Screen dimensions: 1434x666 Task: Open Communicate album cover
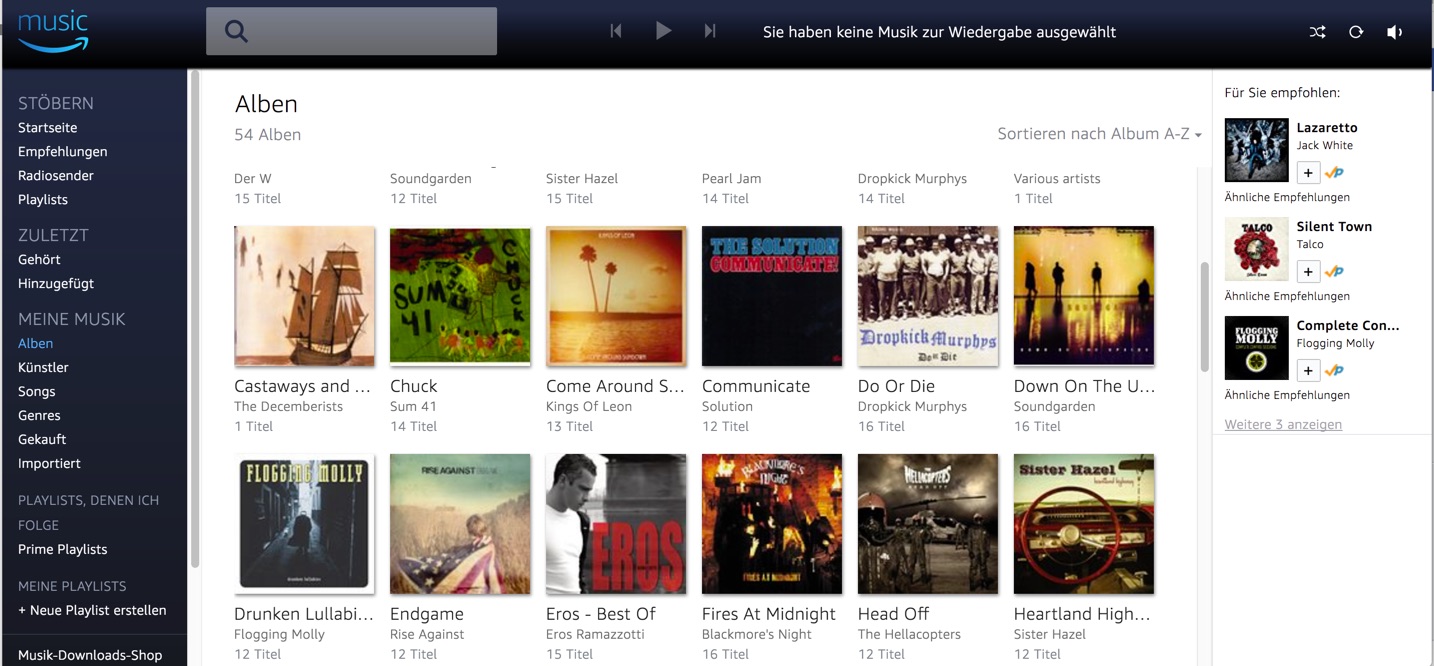pyautogui.click(x=772, y=296)
